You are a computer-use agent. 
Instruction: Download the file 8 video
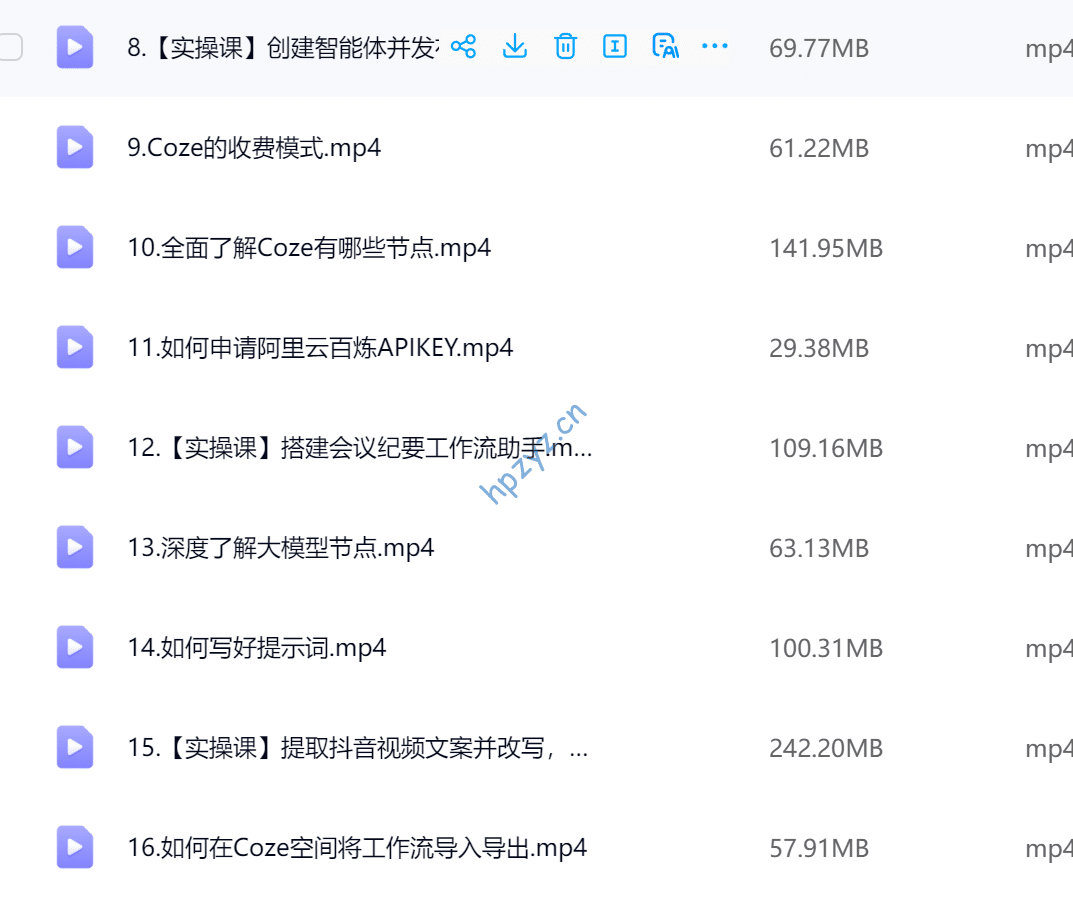(x=514, y=47)
